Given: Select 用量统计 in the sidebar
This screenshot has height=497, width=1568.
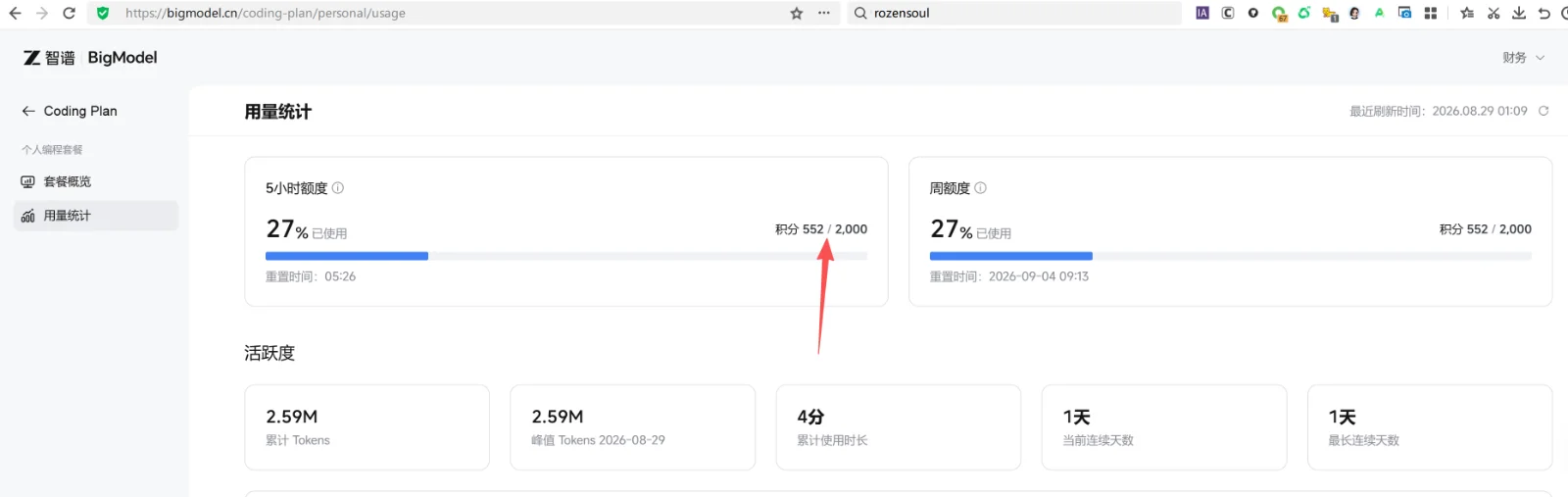Looking at the screenshot, I should coord(96,216).
